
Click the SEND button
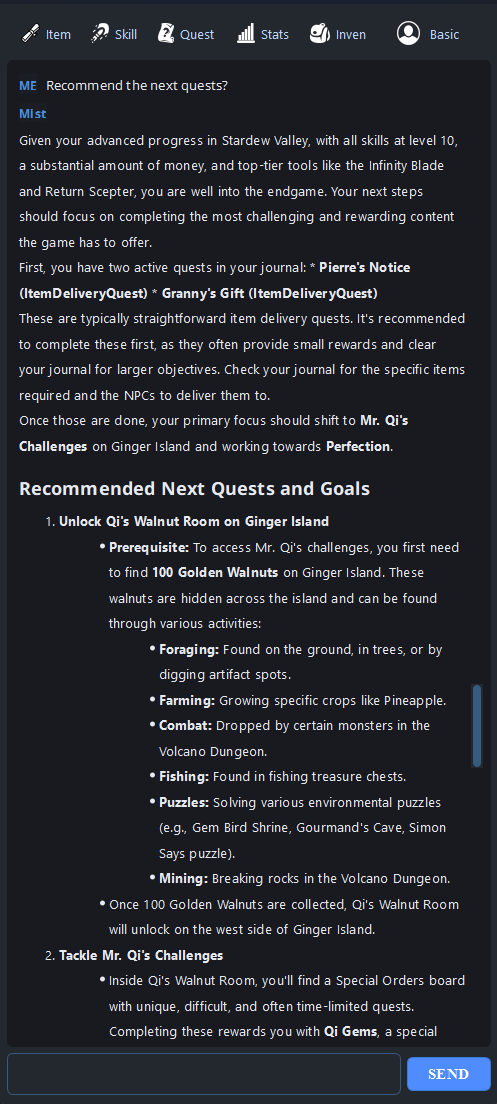(x=448, y=1074)
